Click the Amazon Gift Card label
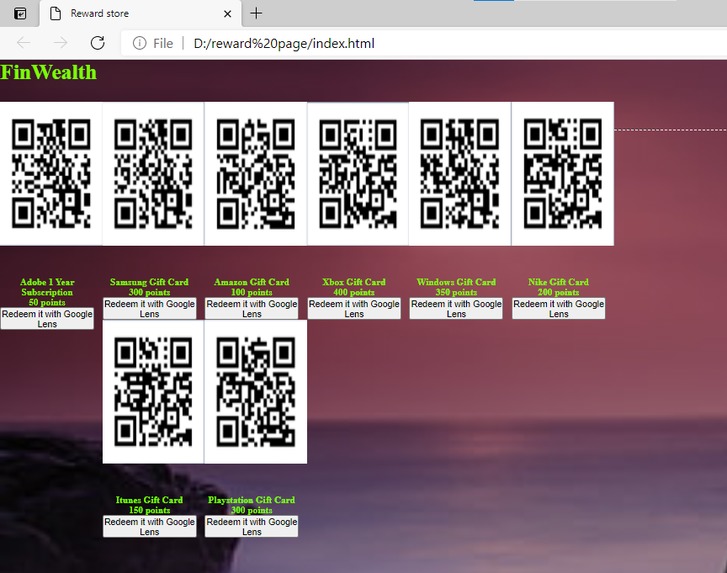 (x=252, y=282)
